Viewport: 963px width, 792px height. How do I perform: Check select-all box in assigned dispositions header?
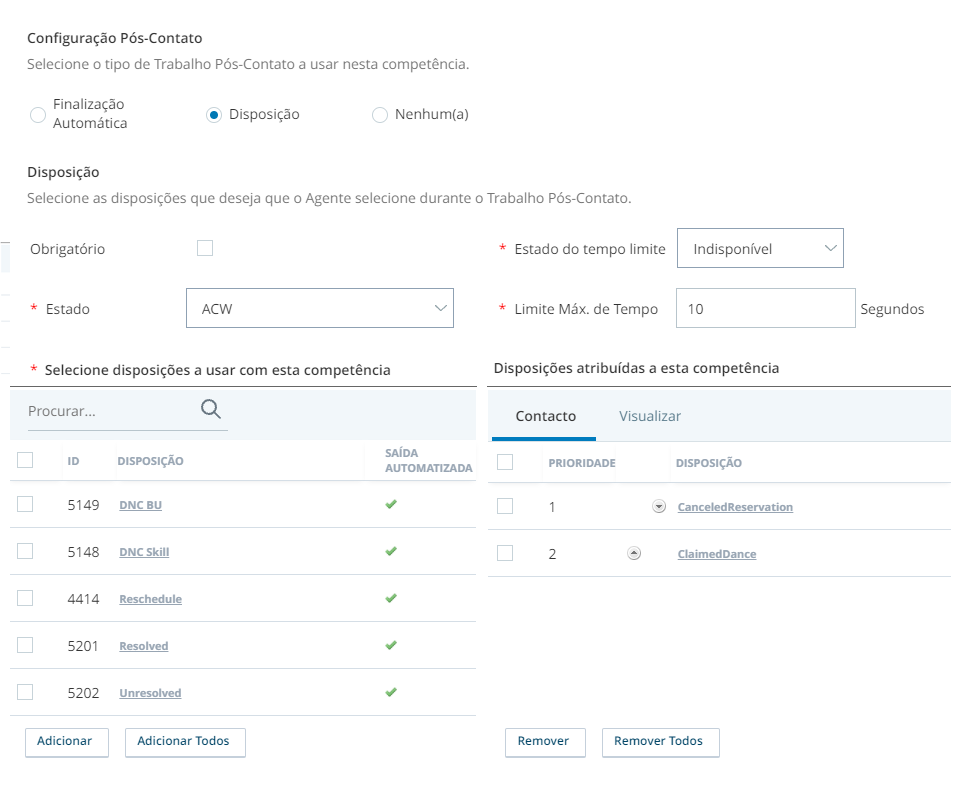(505, 462)
